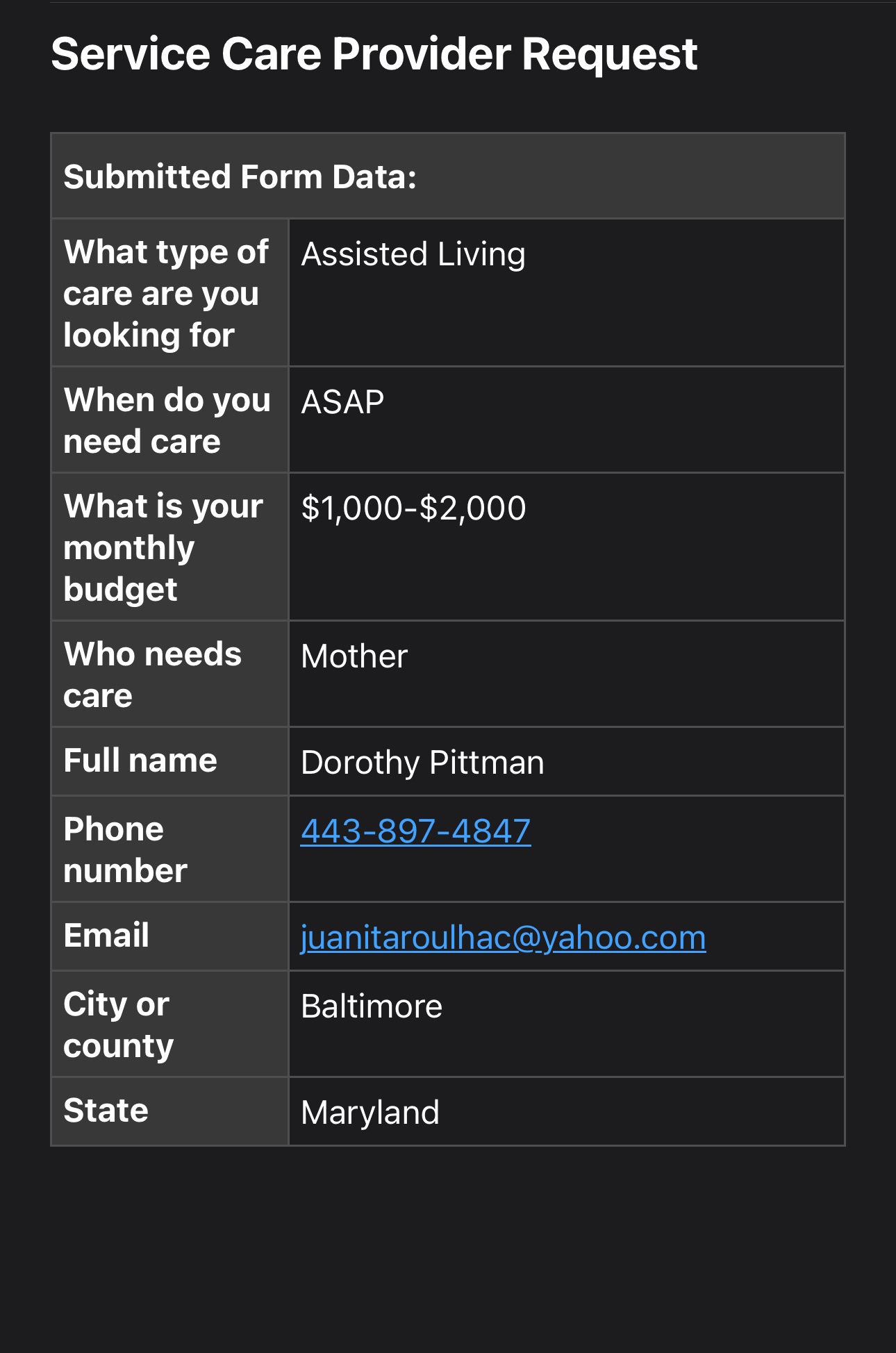The height and width of the screenshot is (1353, 896).
Task: Select the 'What is your monthly budget' label
Action: pos(170,547)
